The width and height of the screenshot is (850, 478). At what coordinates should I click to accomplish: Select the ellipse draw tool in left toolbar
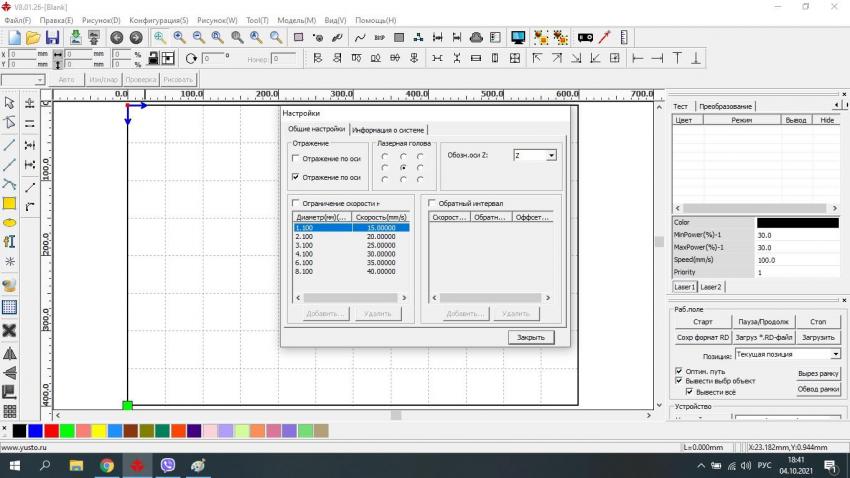[9, 222]
